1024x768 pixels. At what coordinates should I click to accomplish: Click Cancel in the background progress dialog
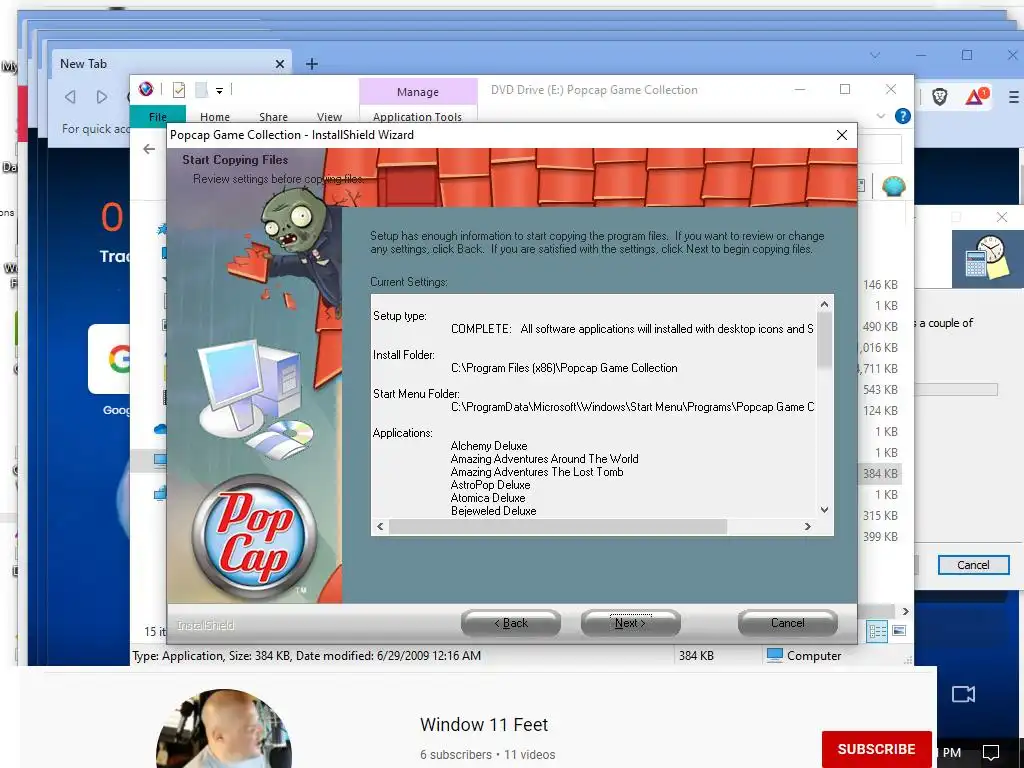point(973,565)
